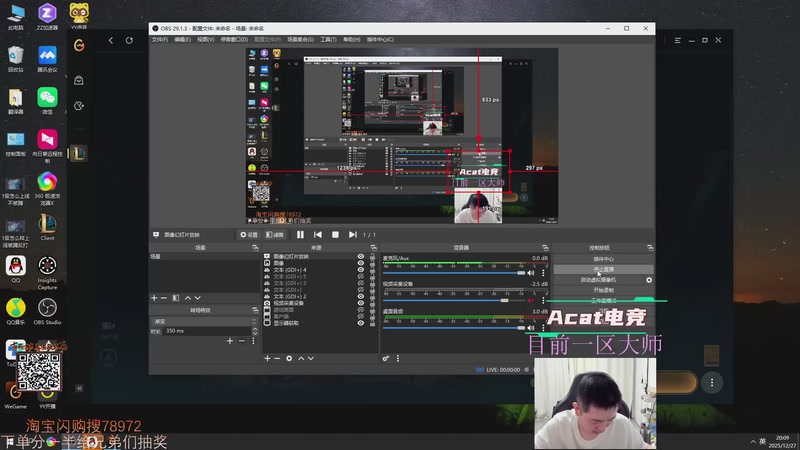Select the 文本 (GDI+) 3 source row
Viewport: 800px width, 450px height.
(x=320, y=283)
